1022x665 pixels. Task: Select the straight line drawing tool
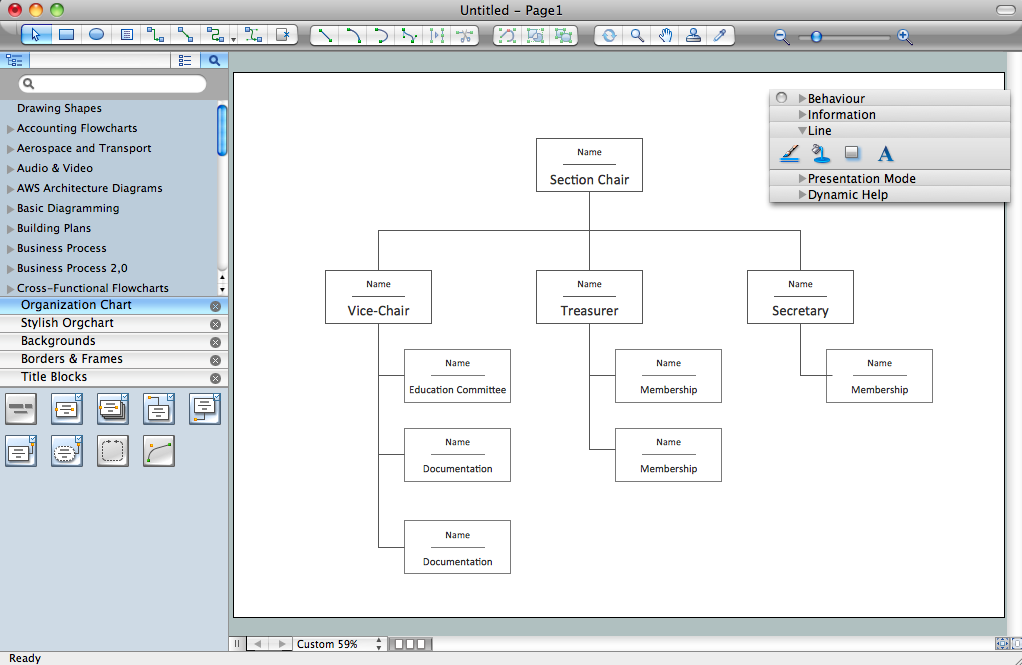coord(325,35)
